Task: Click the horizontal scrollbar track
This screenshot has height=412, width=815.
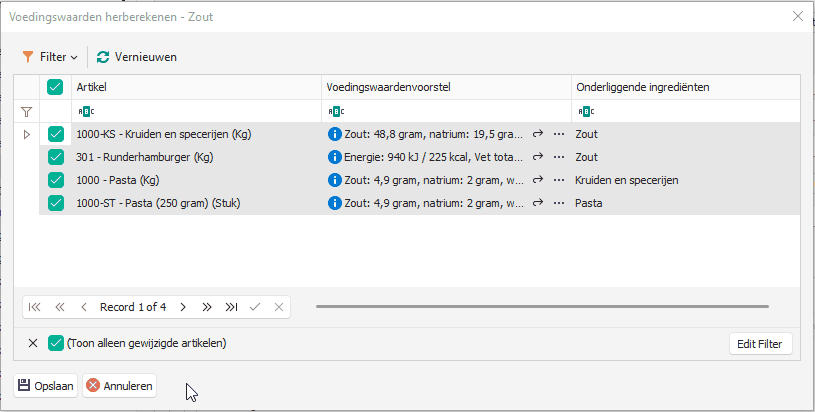Action: (x=540, y=307)
